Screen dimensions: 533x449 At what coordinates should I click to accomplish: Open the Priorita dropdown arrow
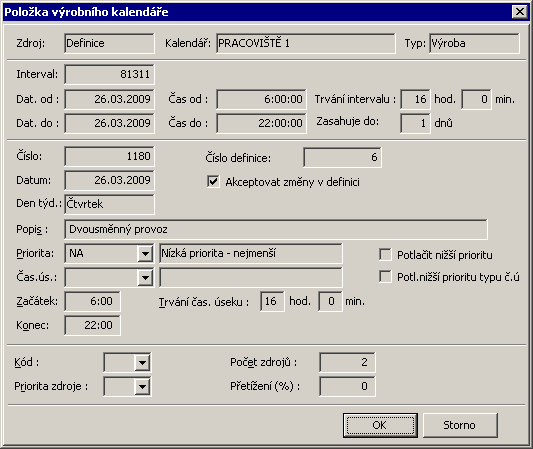tap(145, 254)
